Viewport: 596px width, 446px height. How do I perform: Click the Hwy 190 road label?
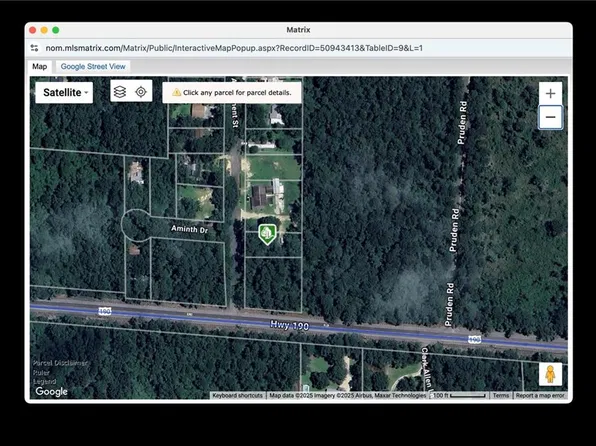(x=290, y=325)
